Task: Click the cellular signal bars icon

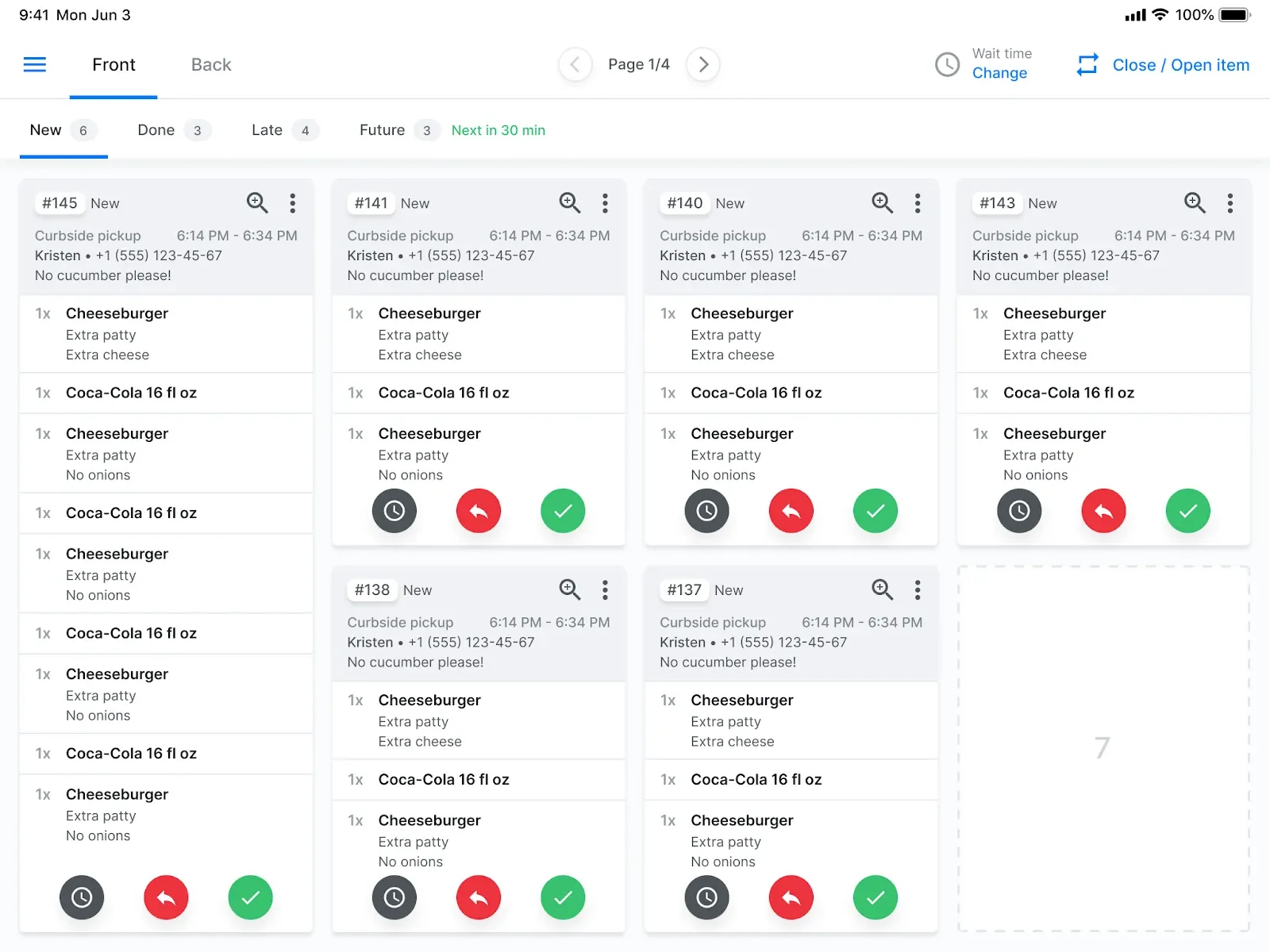Action: (x=1136, y=15)
